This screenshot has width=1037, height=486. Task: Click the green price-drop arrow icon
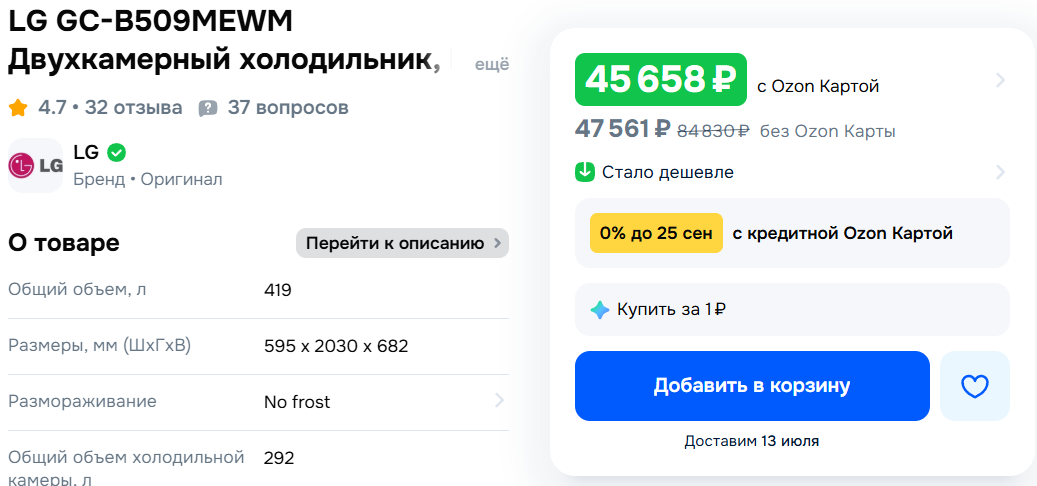(585, 172)
